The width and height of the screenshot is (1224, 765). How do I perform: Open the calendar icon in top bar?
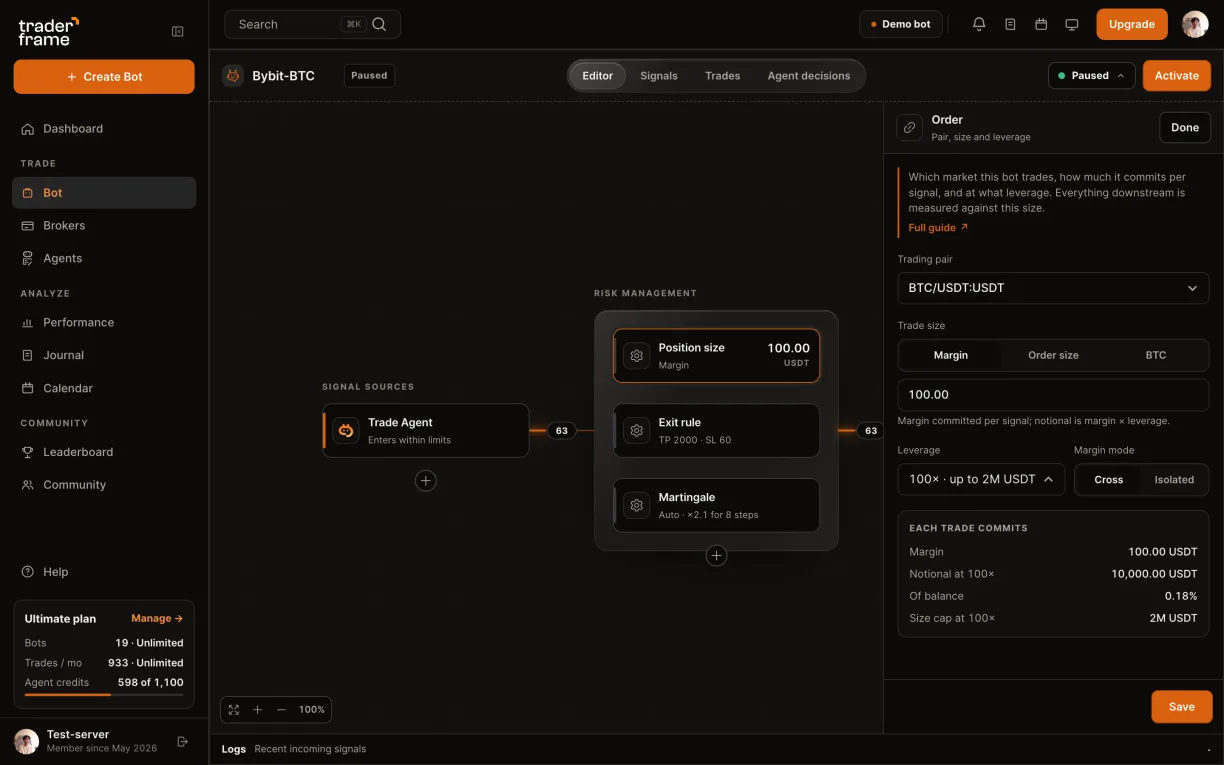click(1041, 24)
